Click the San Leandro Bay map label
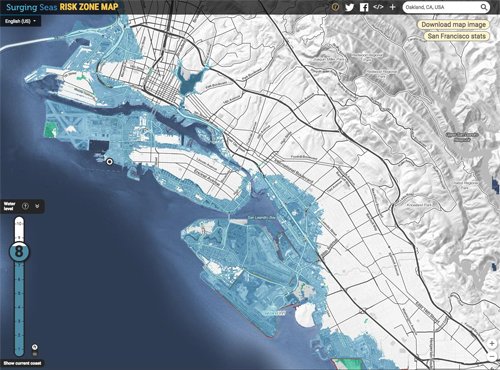The width and height of the screenshot is (500, 370). click(262, 218)
